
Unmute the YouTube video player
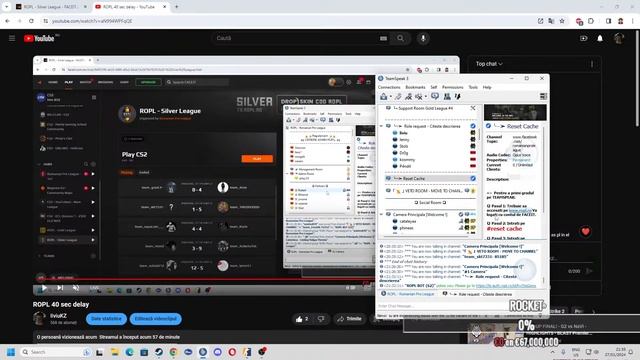76,288
